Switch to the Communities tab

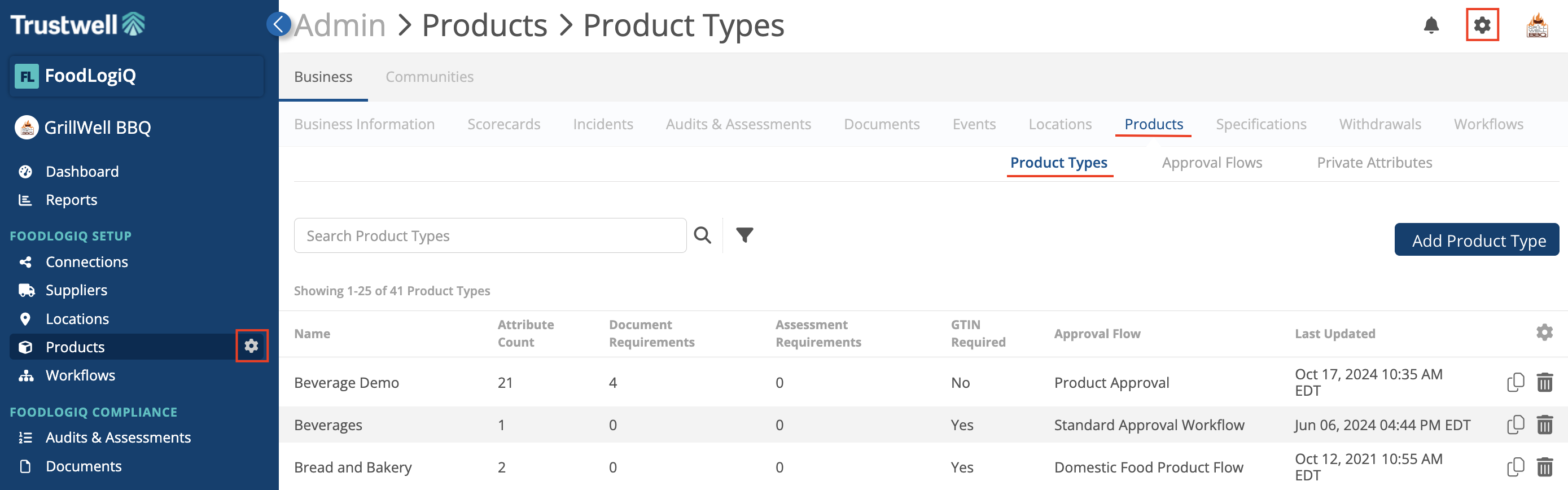point(429,77)
